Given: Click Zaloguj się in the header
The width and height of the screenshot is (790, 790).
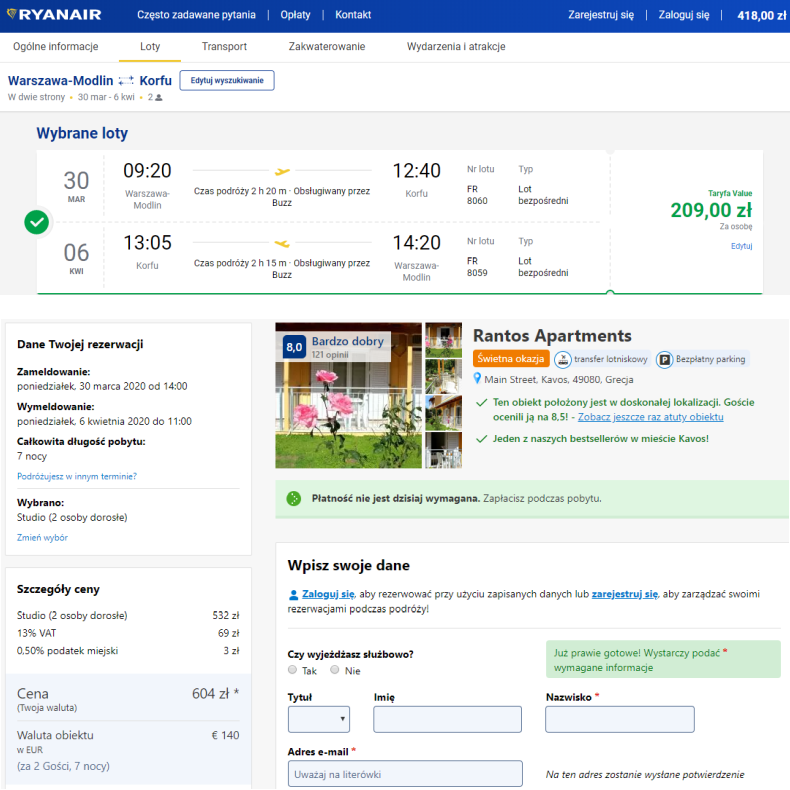Looking at the screenshot, I should click(683, 15).
